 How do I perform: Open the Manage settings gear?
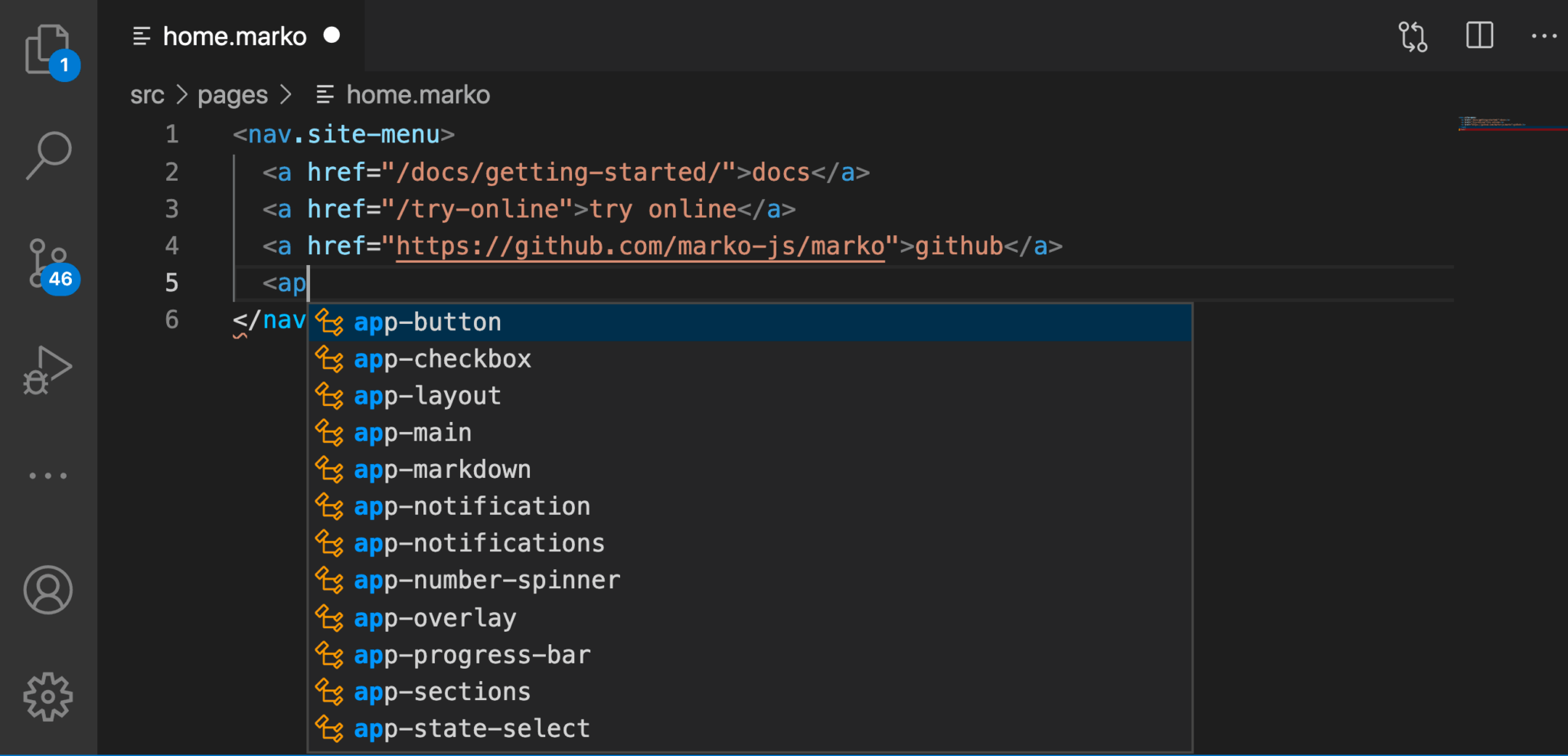point(48,695)
